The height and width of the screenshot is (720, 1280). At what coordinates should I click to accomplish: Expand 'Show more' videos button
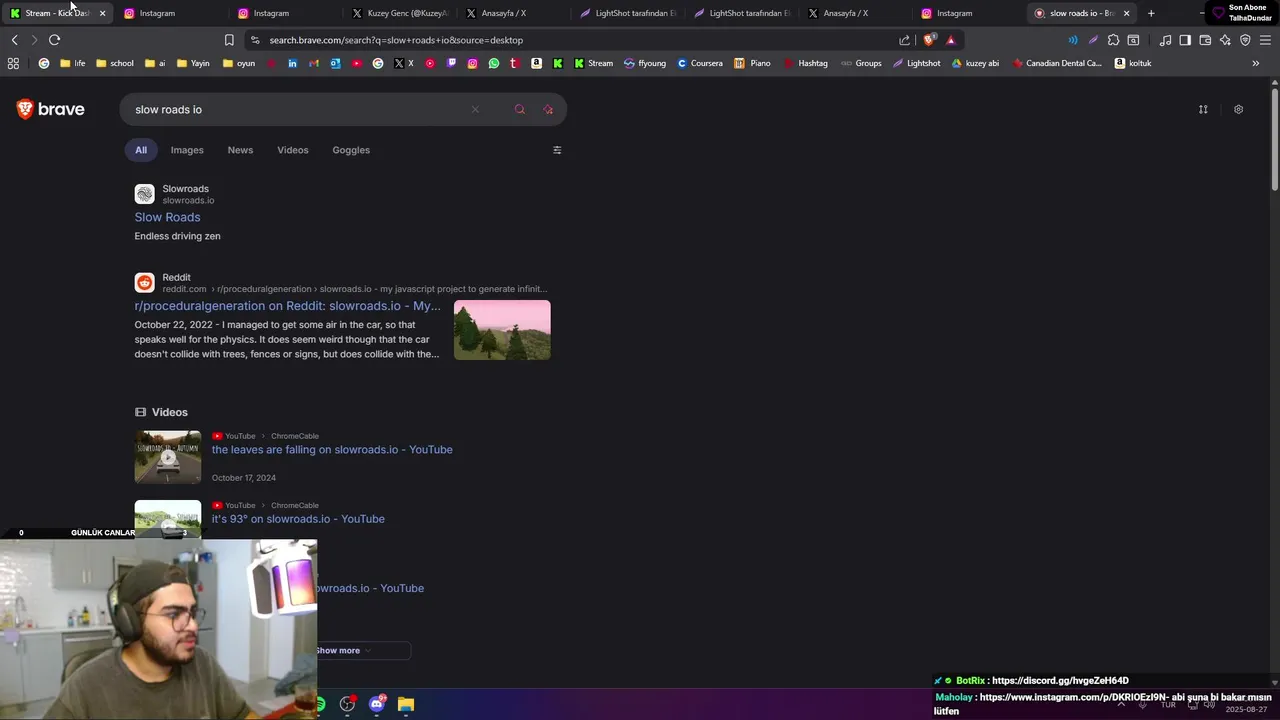(344, 650)
